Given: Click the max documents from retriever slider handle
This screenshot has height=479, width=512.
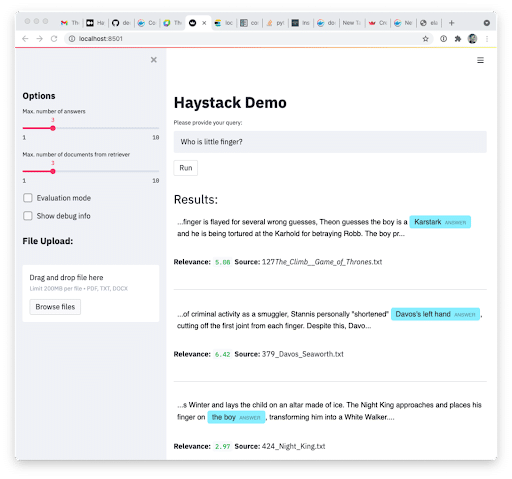Looking at the screenshot, I should 53,171.
